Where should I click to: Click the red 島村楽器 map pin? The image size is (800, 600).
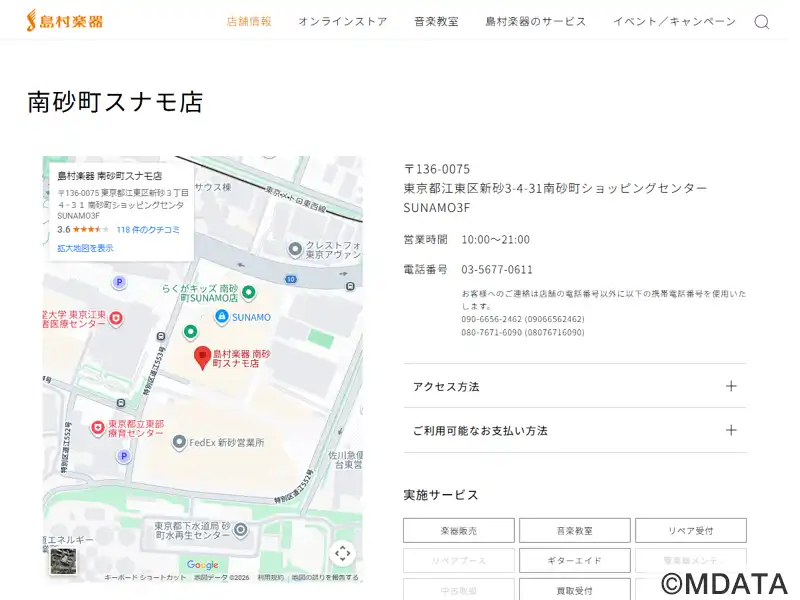pyautogui.click(x=203, y=358)
